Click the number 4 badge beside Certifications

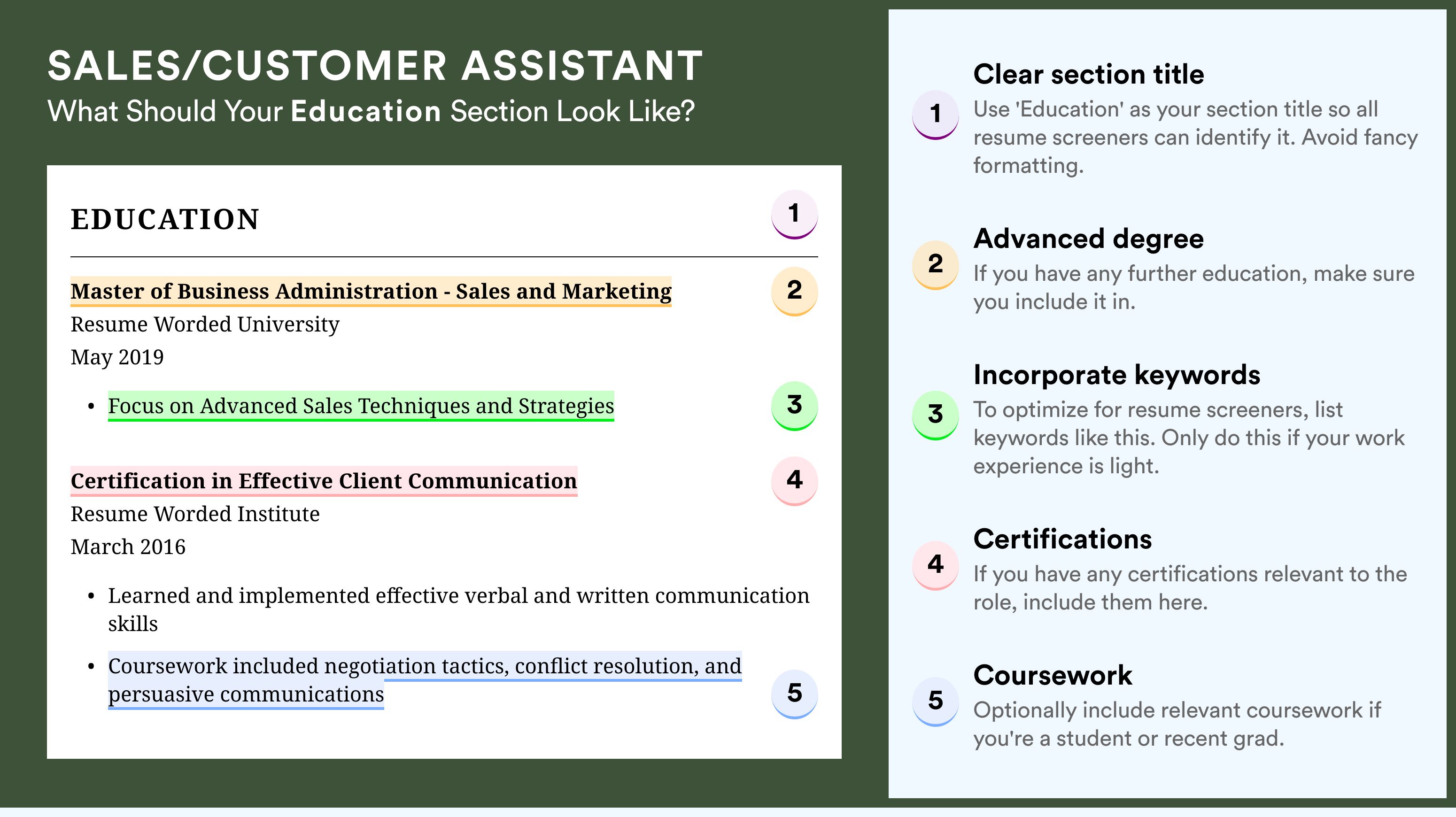pyautogui.click(x=936, y=565)
